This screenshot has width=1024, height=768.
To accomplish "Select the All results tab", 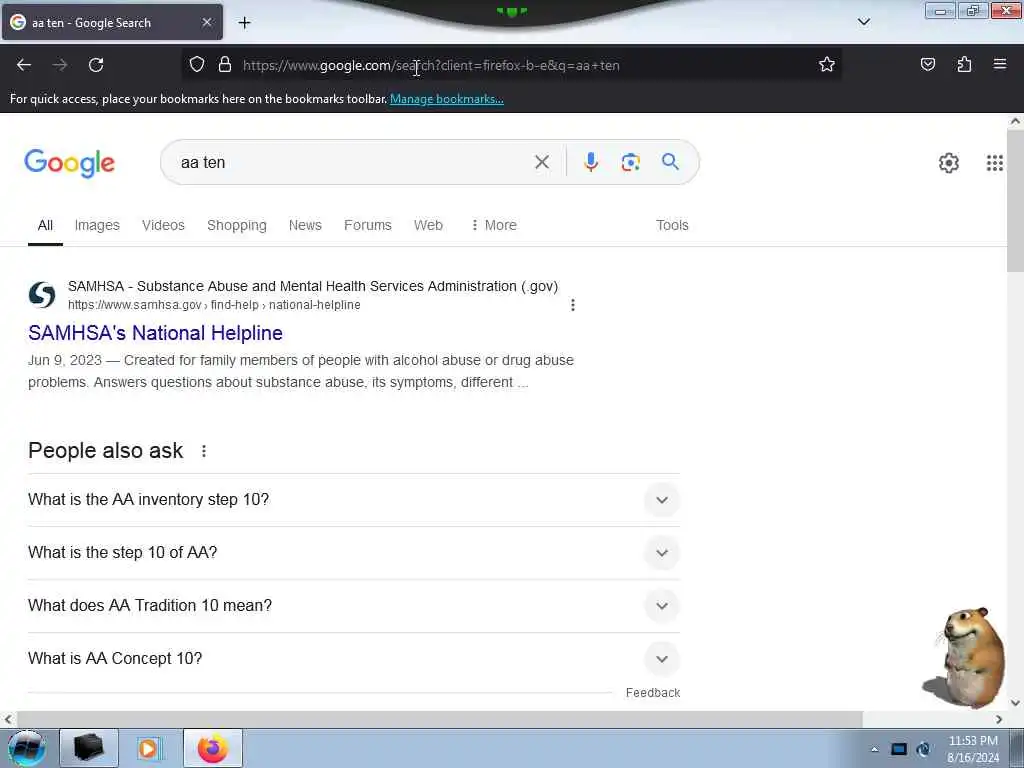I will pos(45,225).
